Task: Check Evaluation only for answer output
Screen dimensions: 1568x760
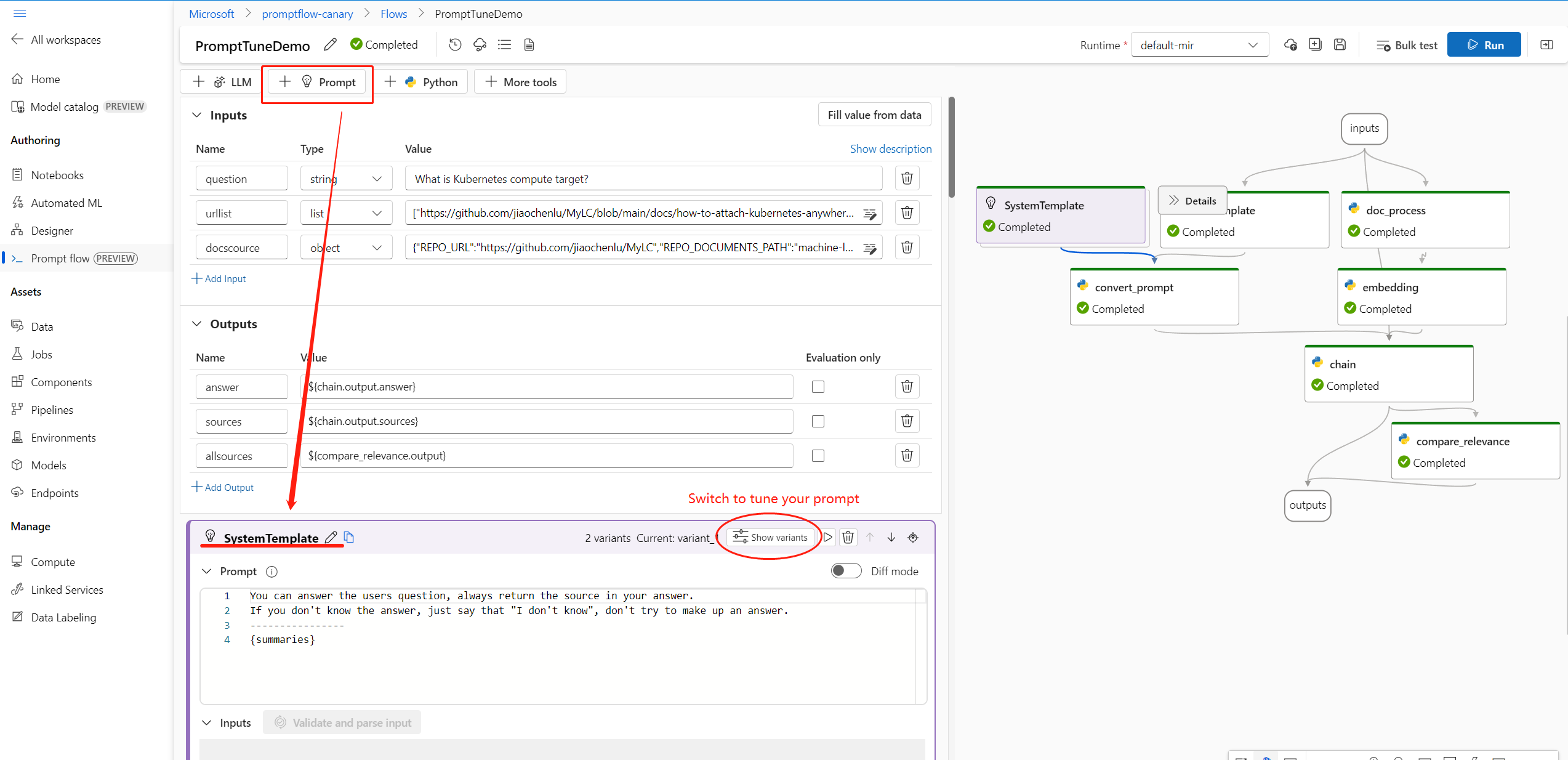Action: [818, 387]
